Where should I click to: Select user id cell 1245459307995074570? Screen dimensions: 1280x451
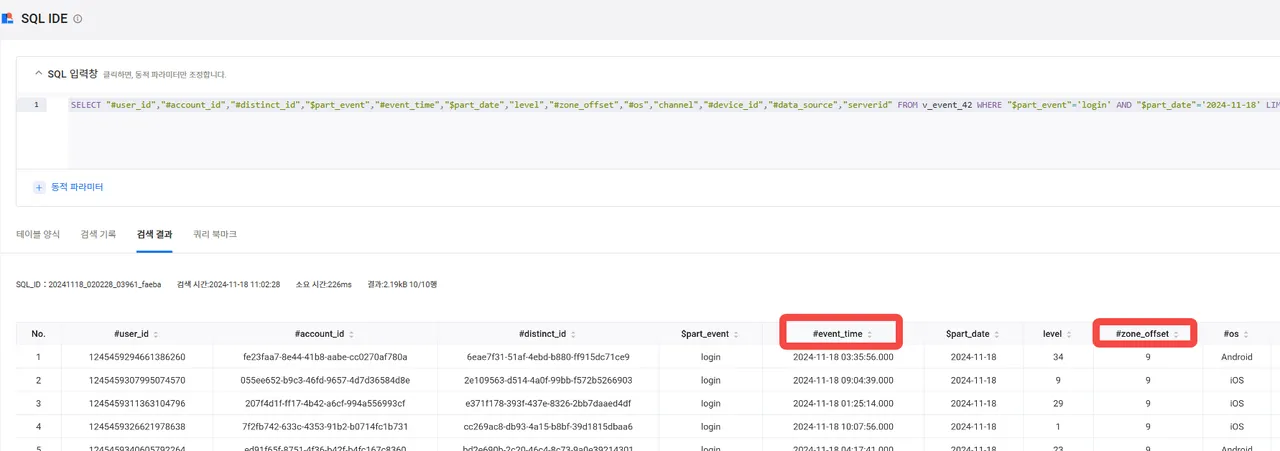pyautogui.click(x=135, y=380)
